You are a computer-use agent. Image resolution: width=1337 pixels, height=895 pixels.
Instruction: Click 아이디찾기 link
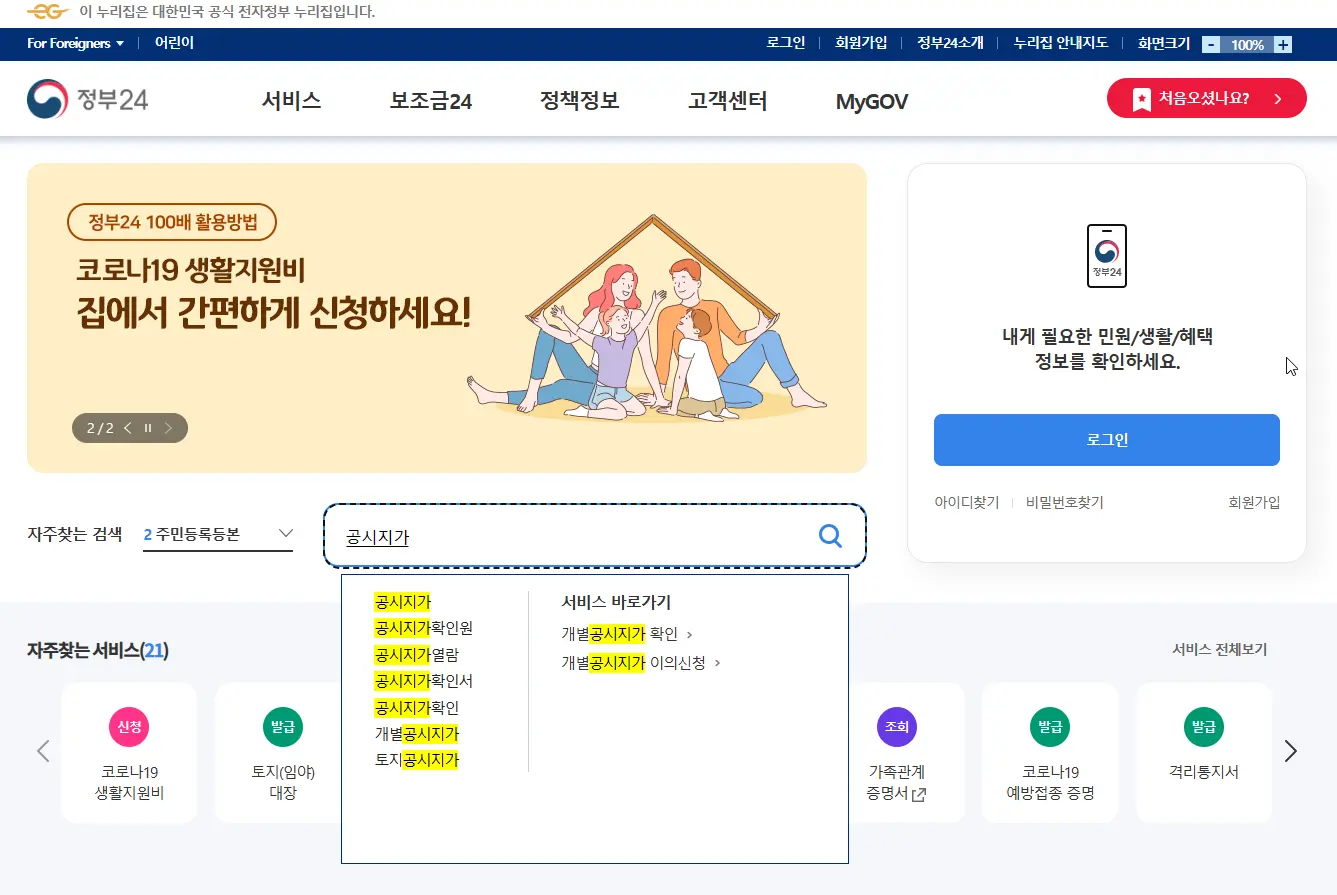click(966, 503)
